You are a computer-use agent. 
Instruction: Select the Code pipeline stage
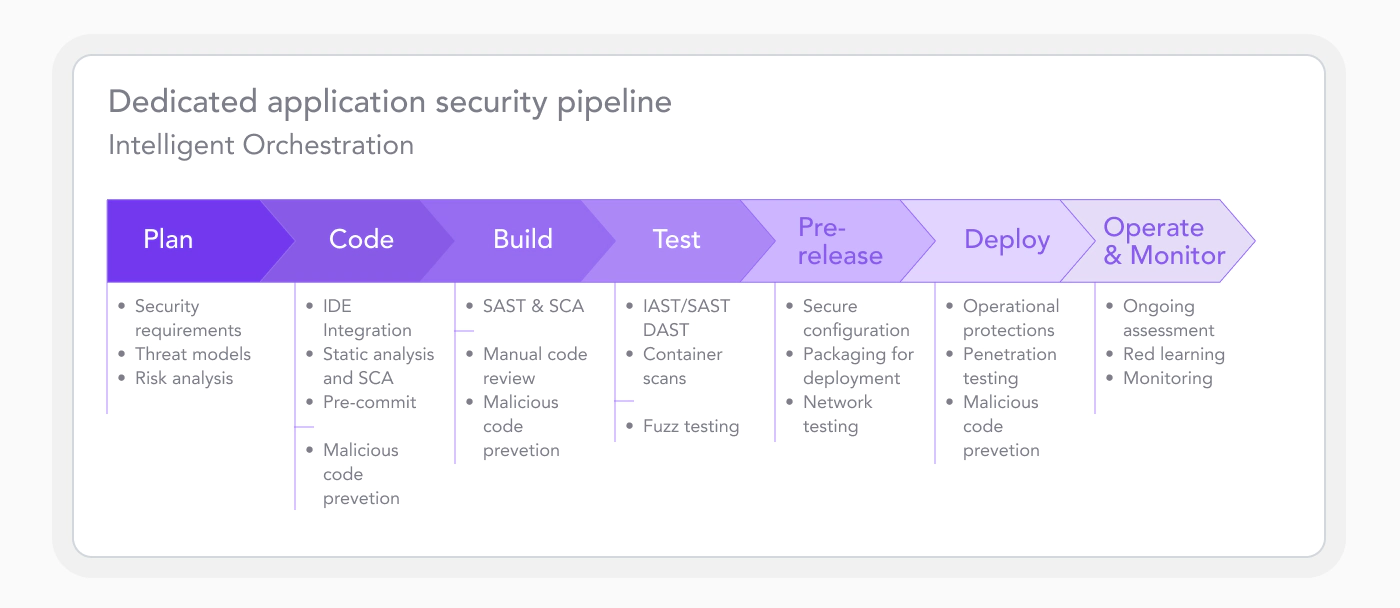pos(361,240)
